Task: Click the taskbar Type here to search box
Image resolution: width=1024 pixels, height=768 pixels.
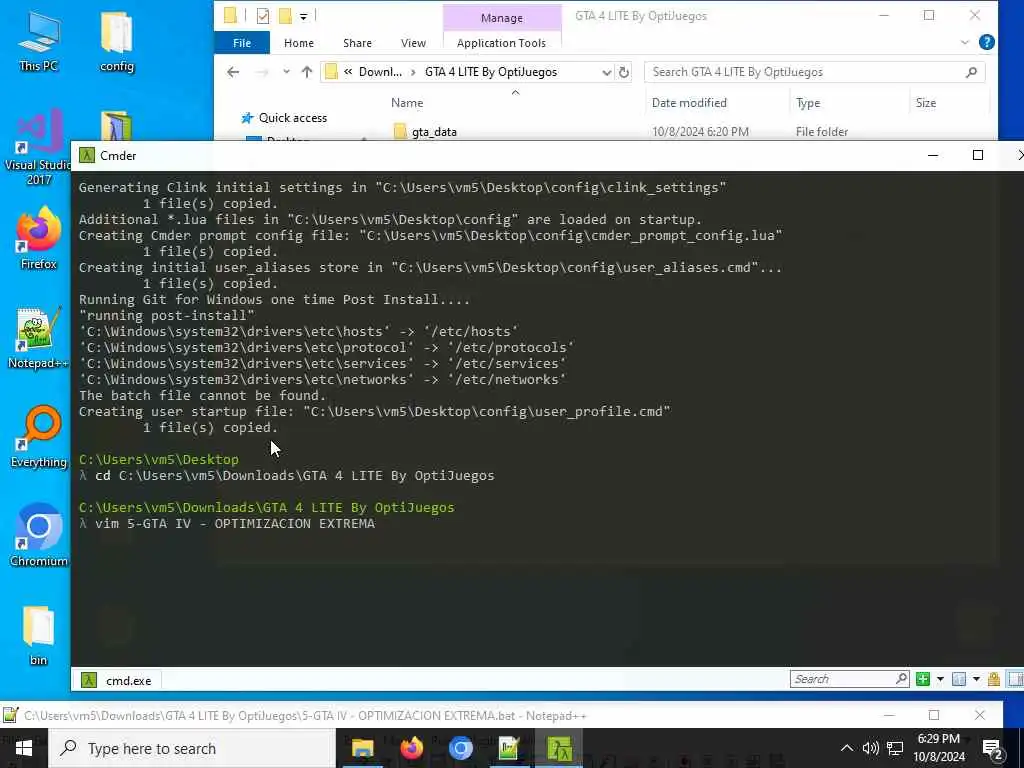Action: pyautogui.click(x=191, y=748)
